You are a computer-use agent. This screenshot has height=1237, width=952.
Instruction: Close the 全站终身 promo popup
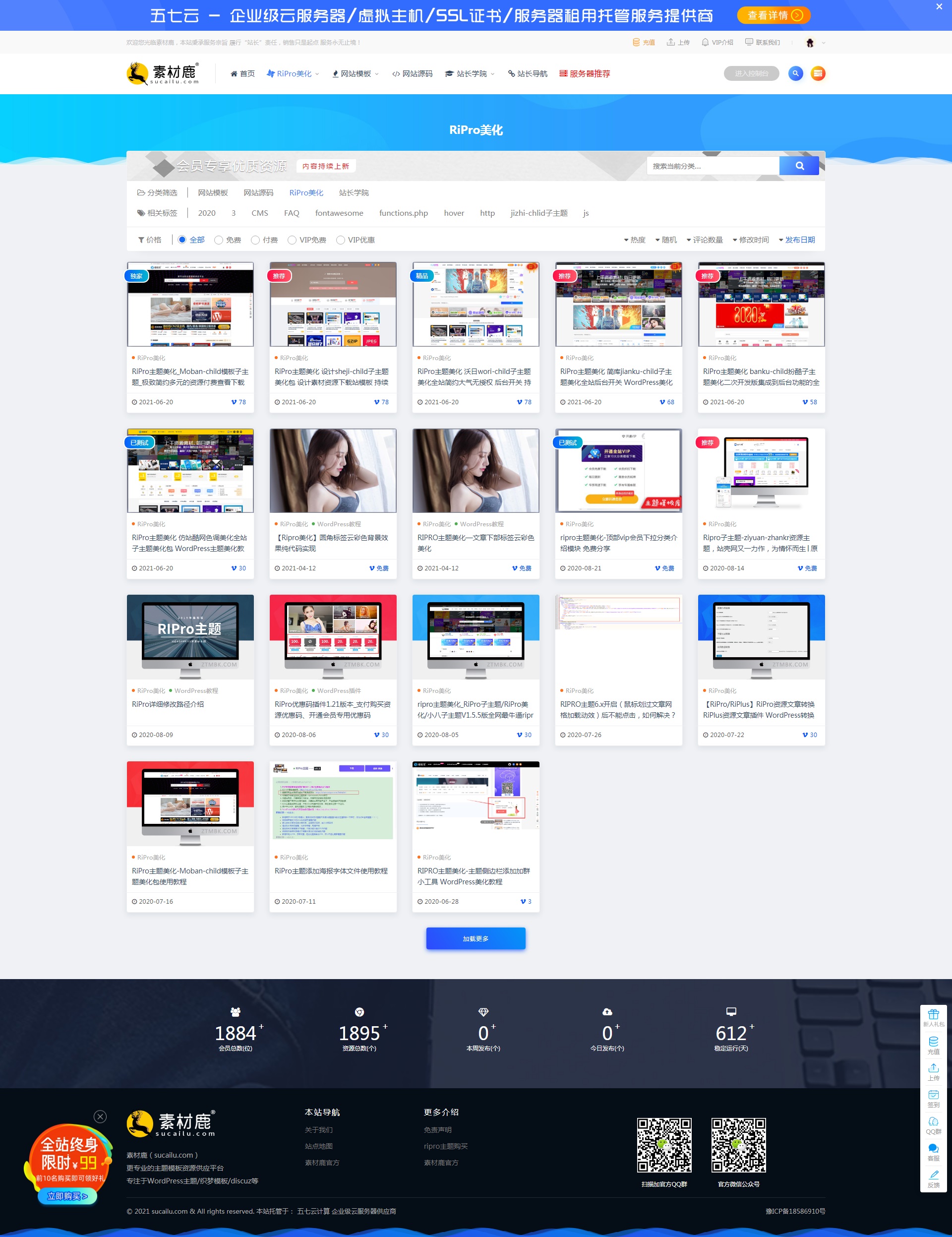100,1116
